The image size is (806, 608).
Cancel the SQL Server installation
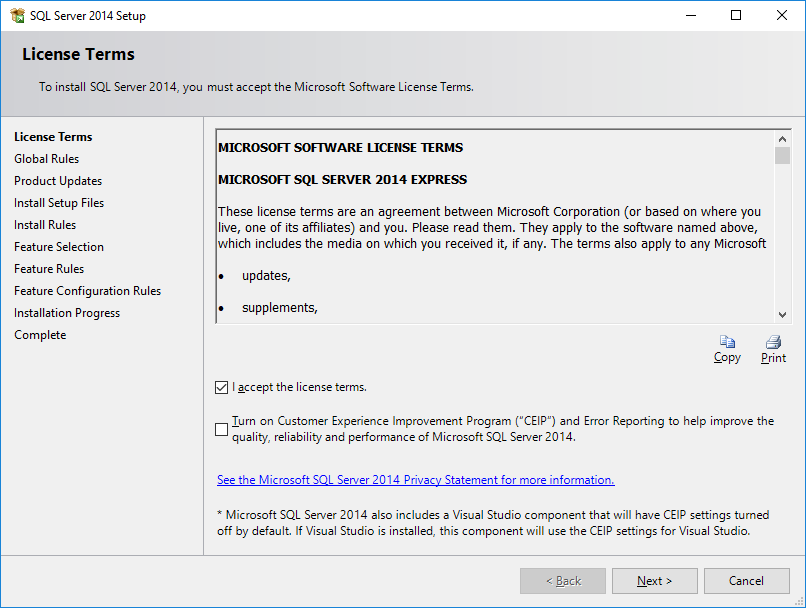coord(747,580)
